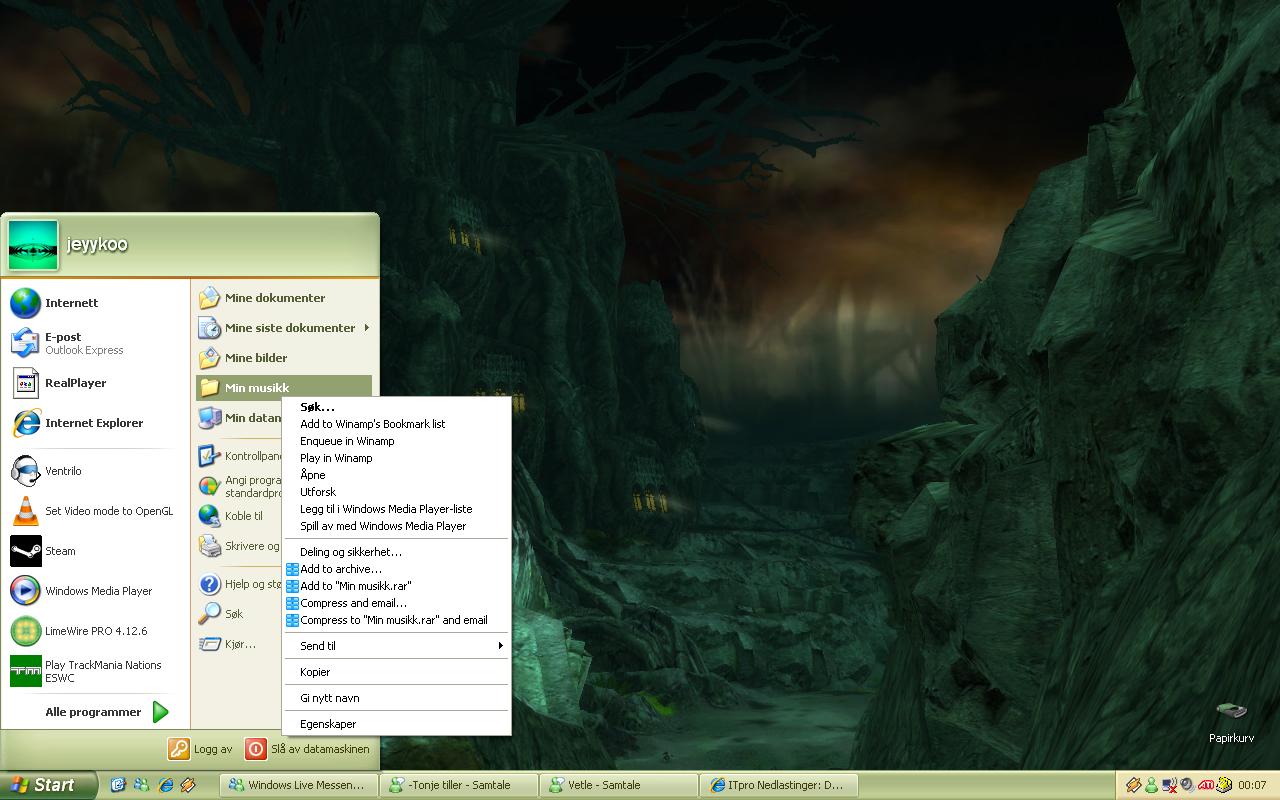Choose Spill av med Windows Media Player
The image size is (1280, 800).
point(397,526)
